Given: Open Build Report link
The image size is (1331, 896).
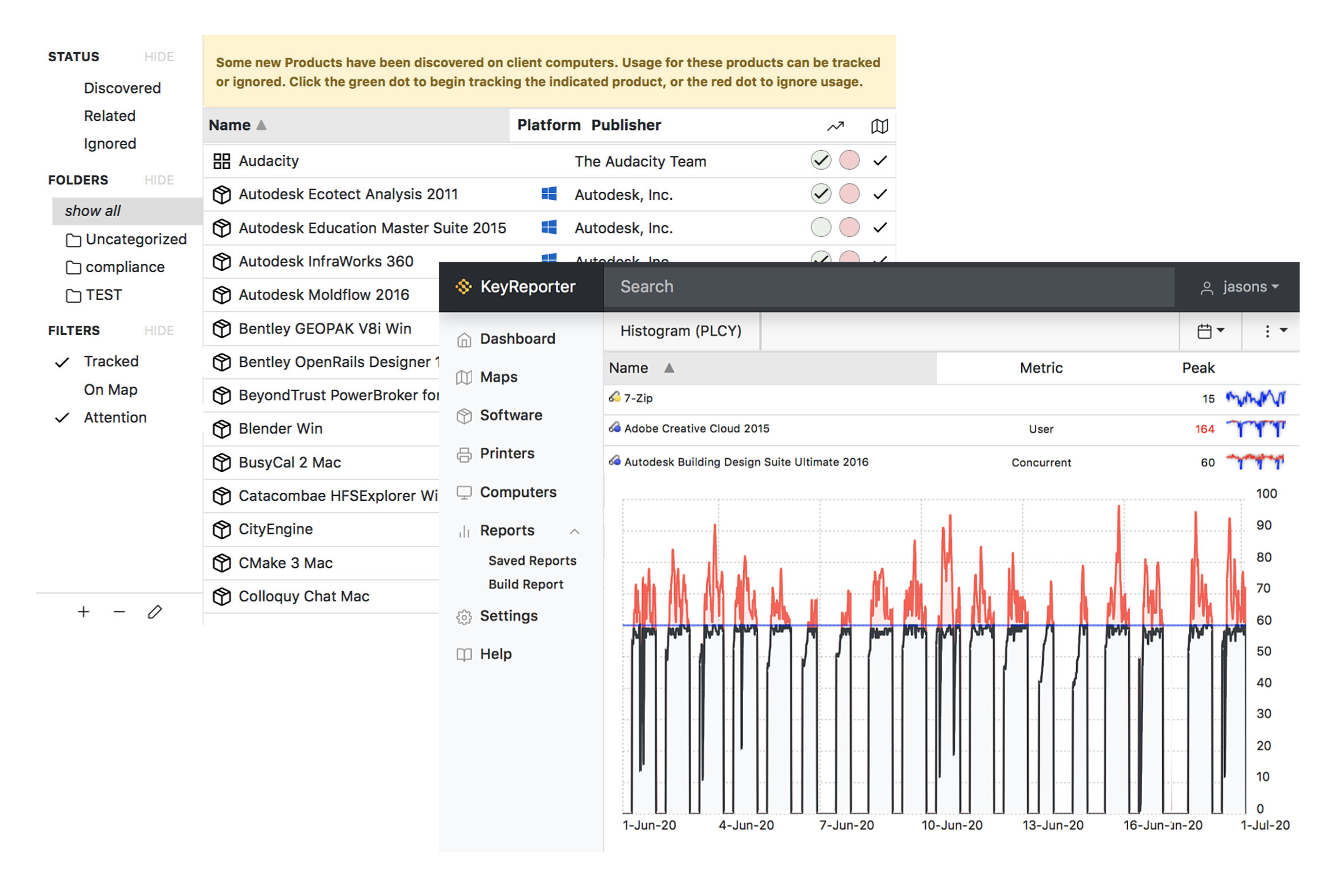Looking at the screenshot, I should point(525,584).
